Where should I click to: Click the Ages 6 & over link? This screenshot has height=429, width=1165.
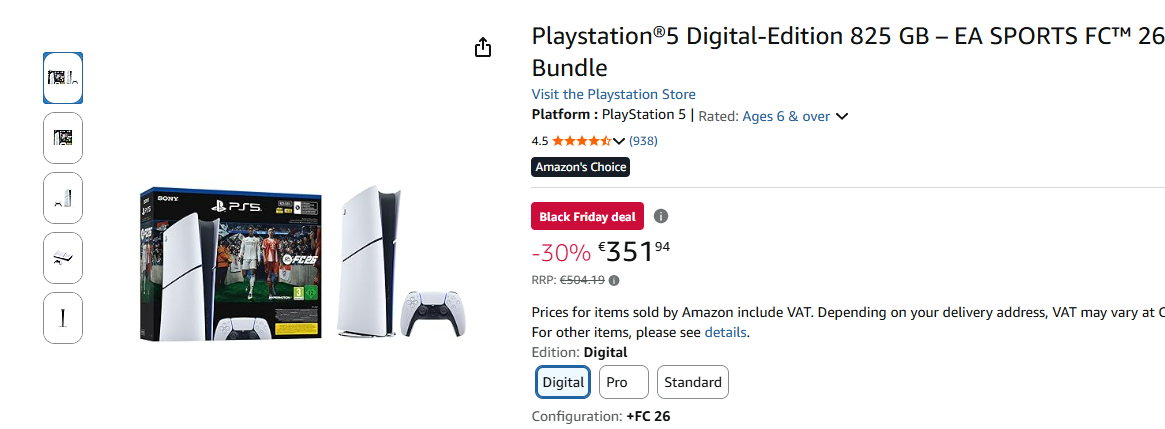pyautogui.click(x=786, y=116)
